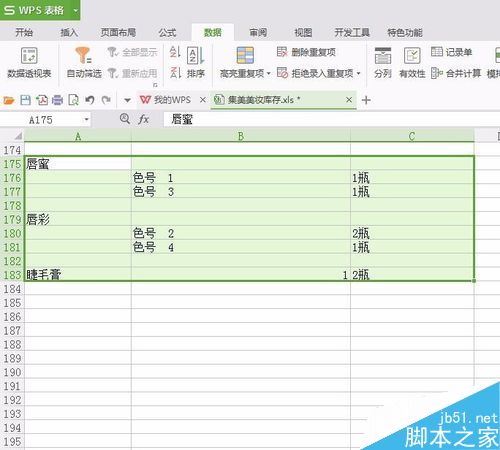The height and width of the screenshot is (450, 500).
Task: Switch to the 公式 ribbon tab
Action: [167, 33]
